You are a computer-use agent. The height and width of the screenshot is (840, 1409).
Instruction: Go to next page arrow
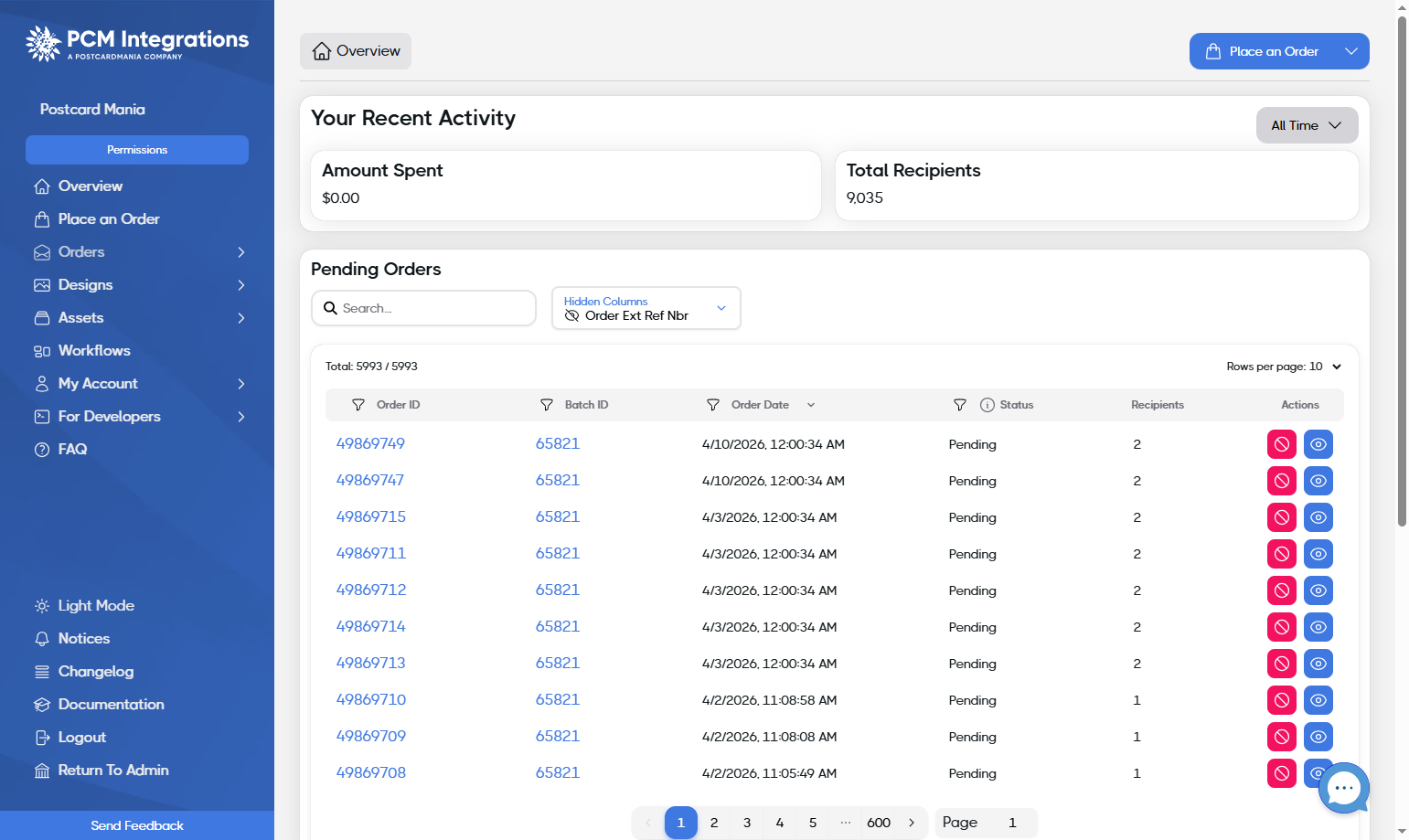(912, 823)
